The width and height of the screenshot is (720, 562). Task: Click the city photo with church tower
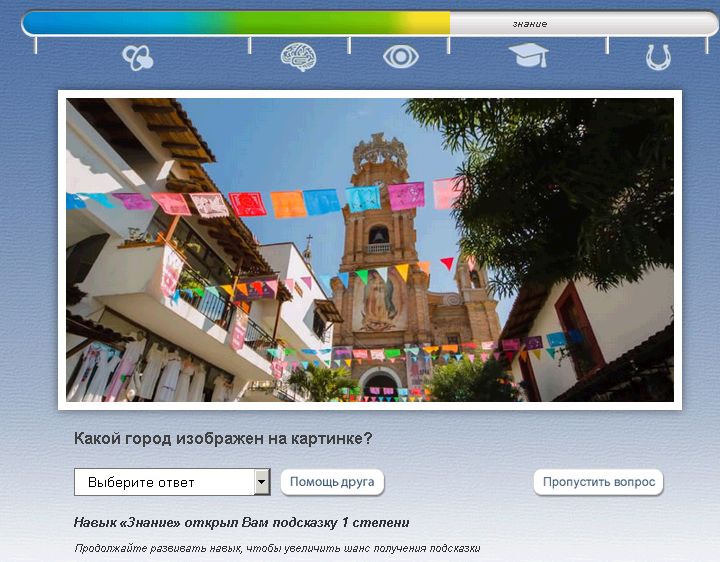point(370,250)
